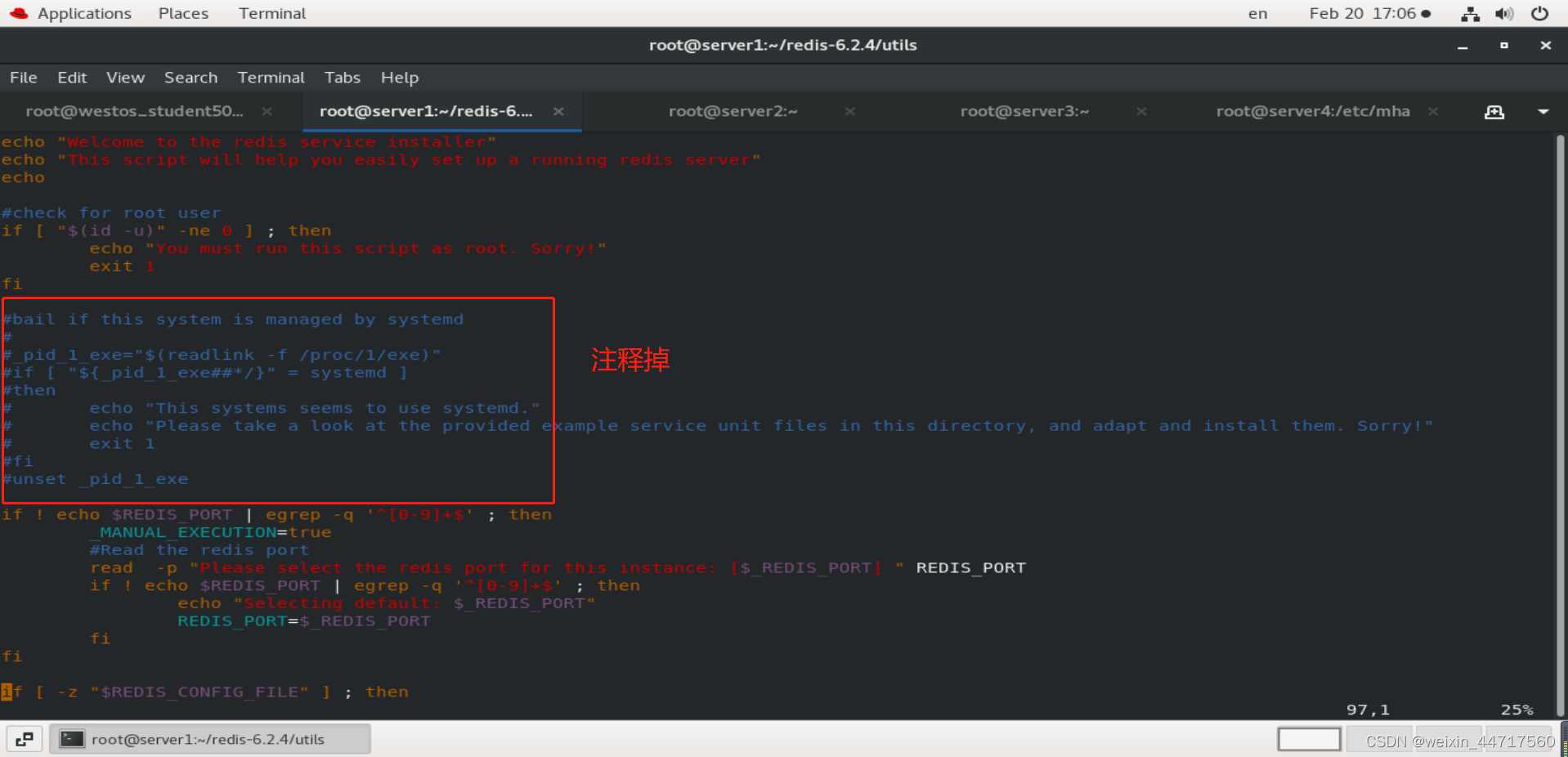Screen dimensions: 1568x757
Task: Click the white input box in the status bar
Action: tap(1308, 738)
